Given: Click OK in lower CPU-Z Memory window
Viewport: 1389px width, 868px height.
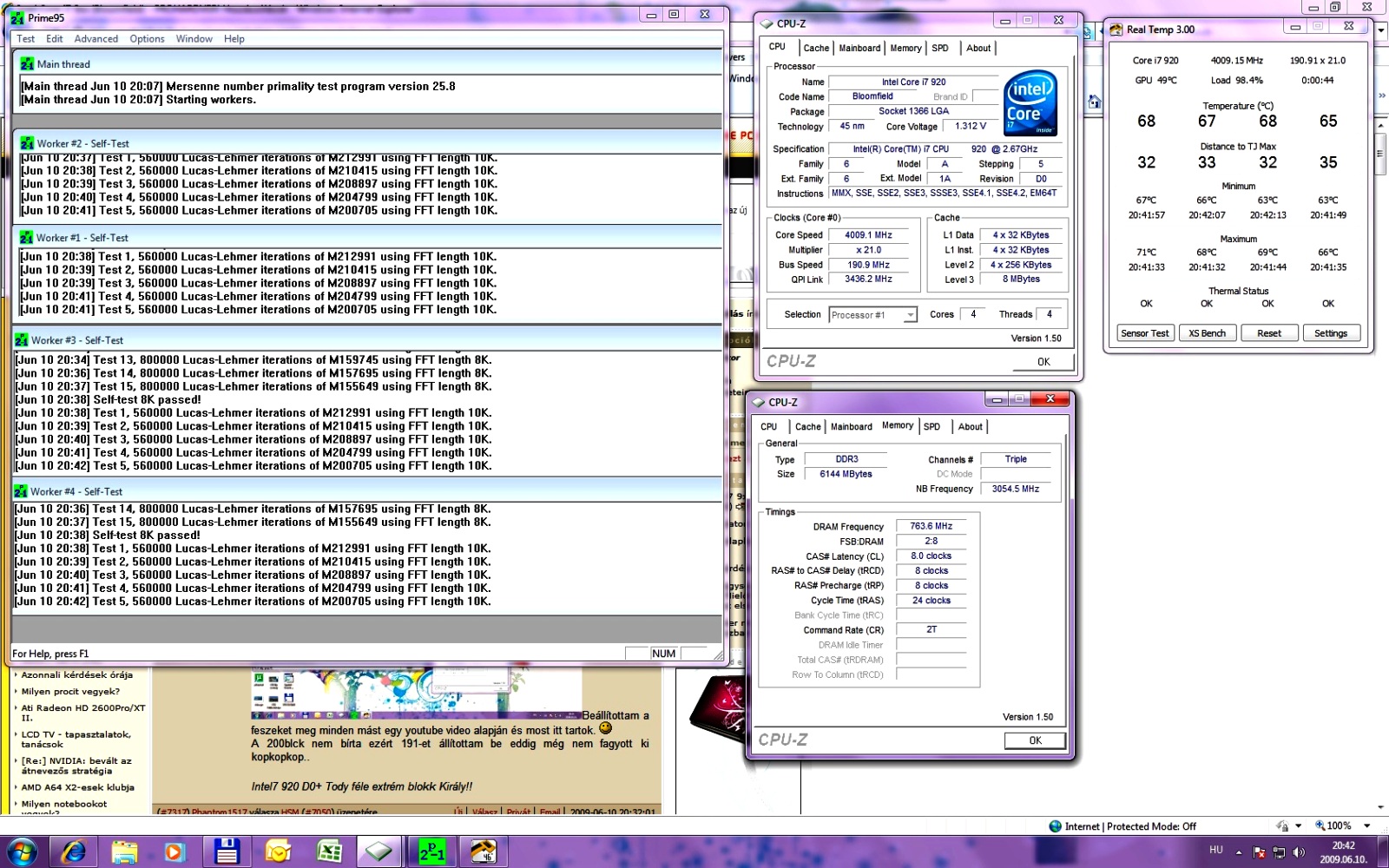Looking at the screenshot, I should click(1035, 740).
